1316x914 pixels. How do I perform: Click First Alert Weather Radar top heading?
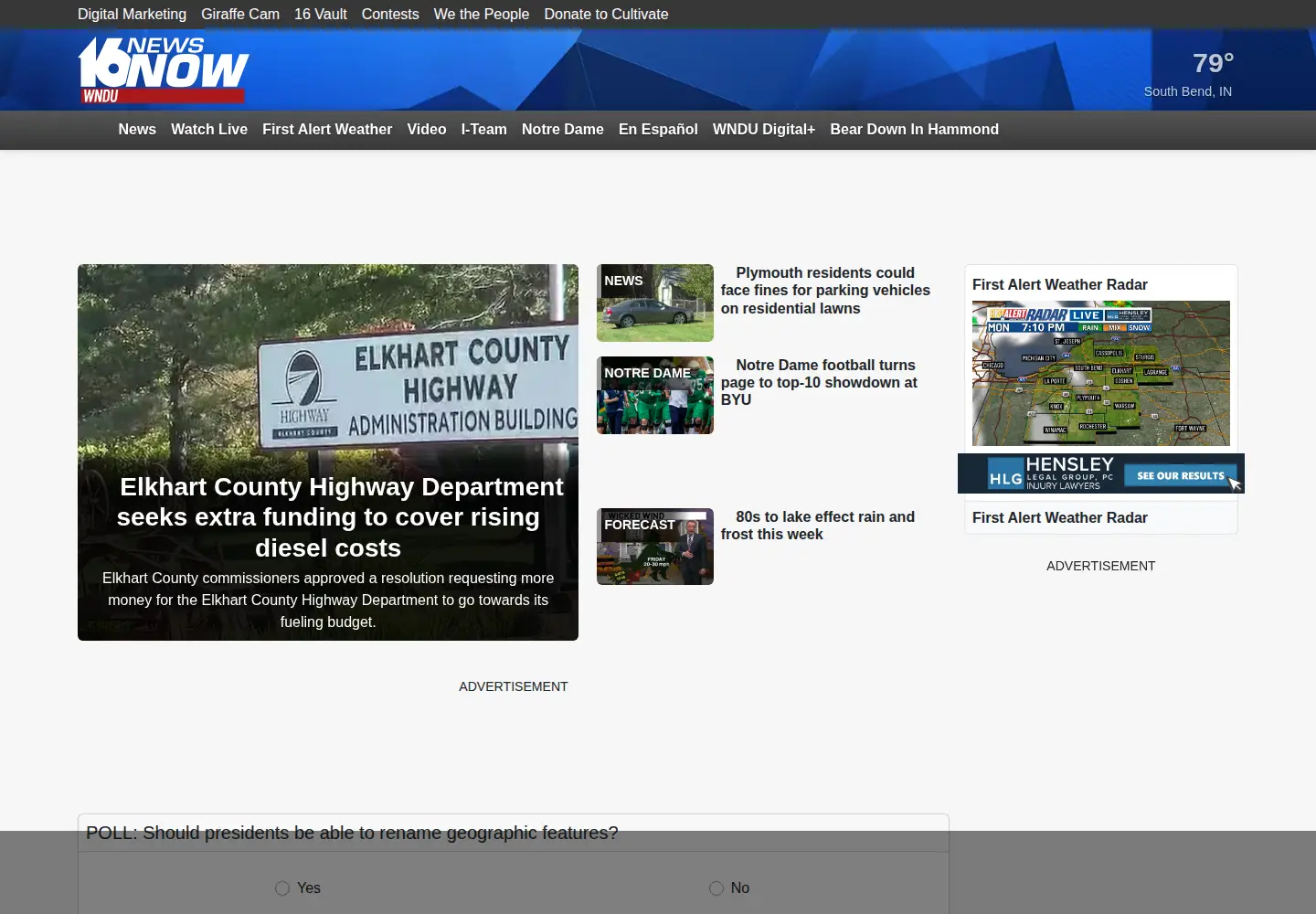(x=1060, y=285)
